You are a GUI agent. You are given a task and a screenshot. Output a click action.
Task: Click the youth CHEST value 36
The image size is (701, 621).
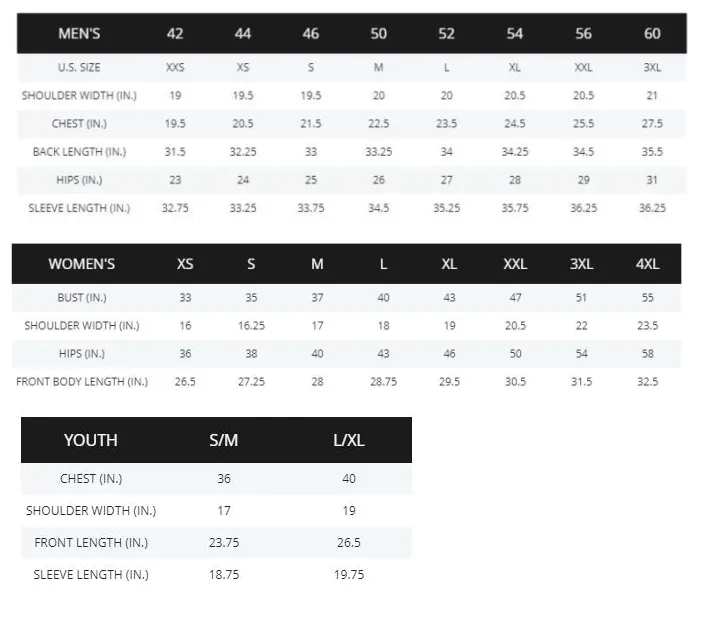coord(224,478)
